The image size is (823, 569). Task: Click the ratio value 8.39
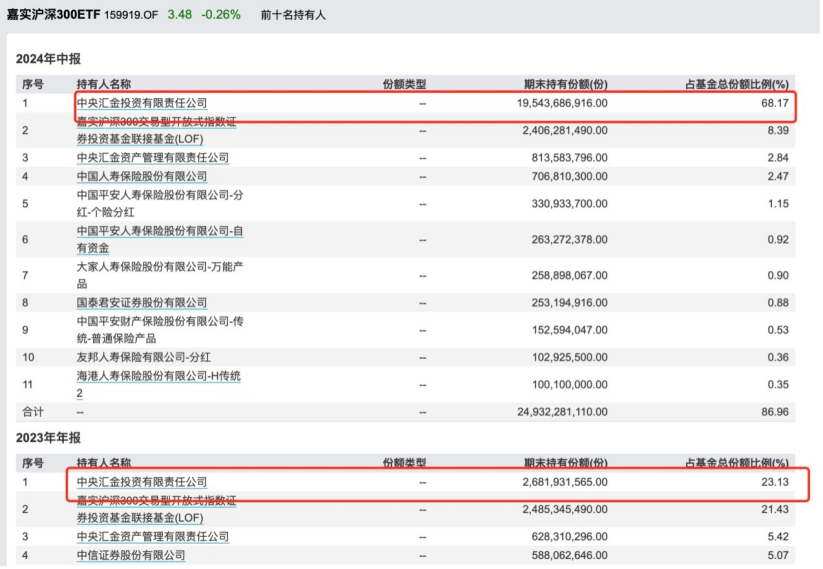tap(778, 130)
